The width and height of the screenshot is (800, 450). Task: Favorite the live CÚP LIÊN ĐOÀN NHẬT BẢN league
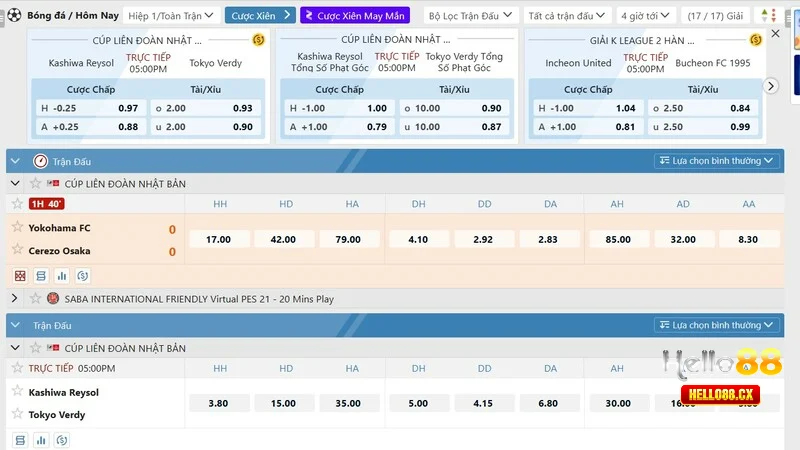pos(35,183)
